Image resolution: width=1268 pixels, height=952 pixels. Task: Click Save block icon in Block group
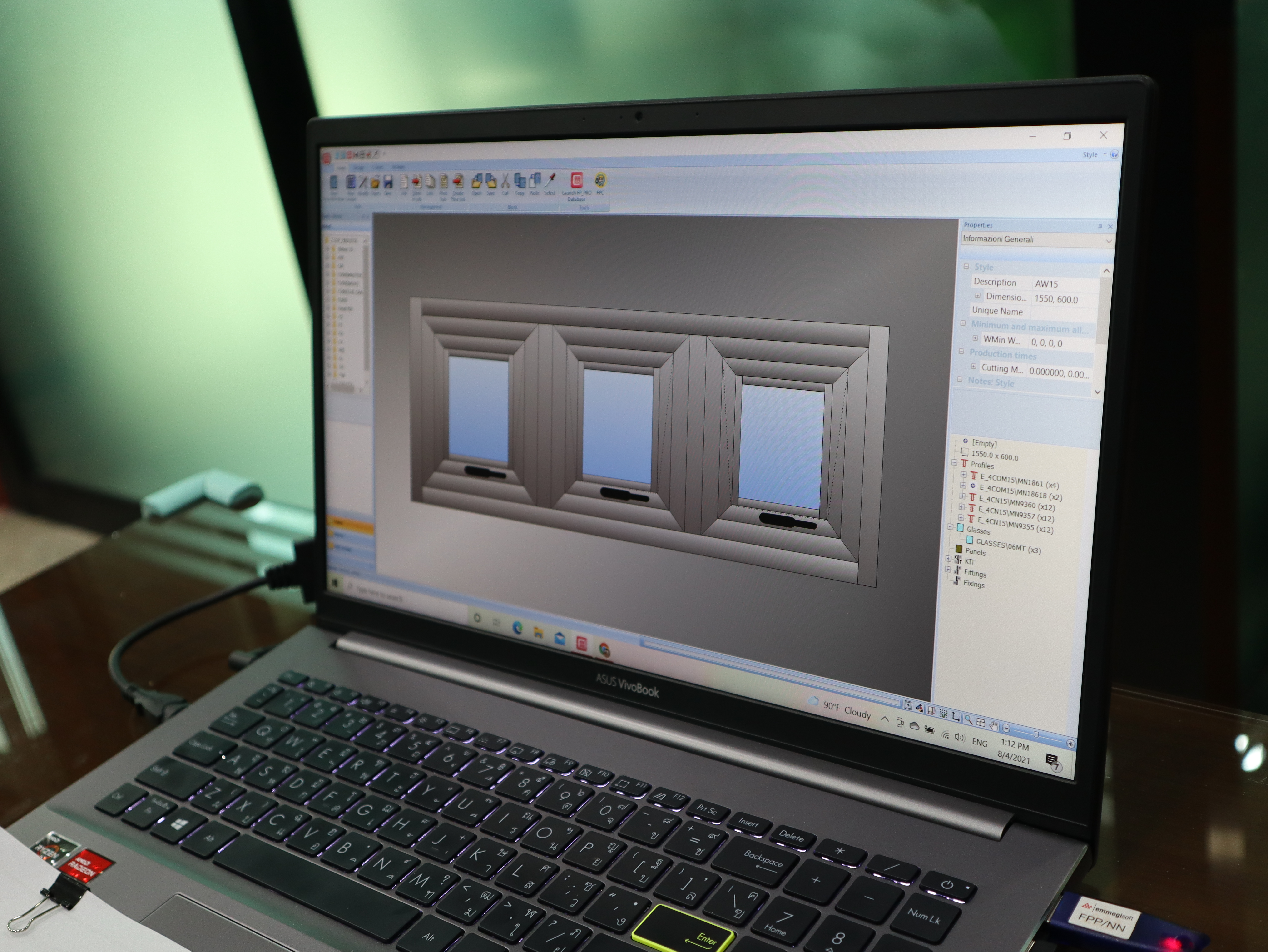pyautogui.click(x=491, y=183)
